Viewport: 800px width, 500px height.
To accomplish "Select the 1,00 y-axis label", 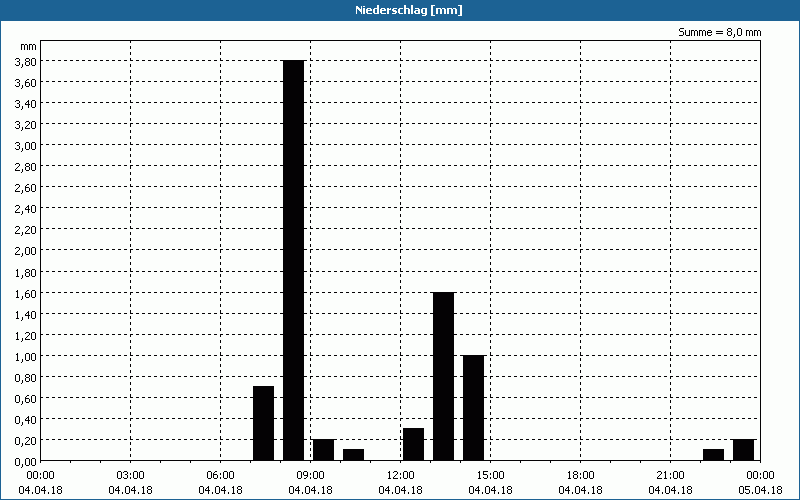I will [25, 357].
